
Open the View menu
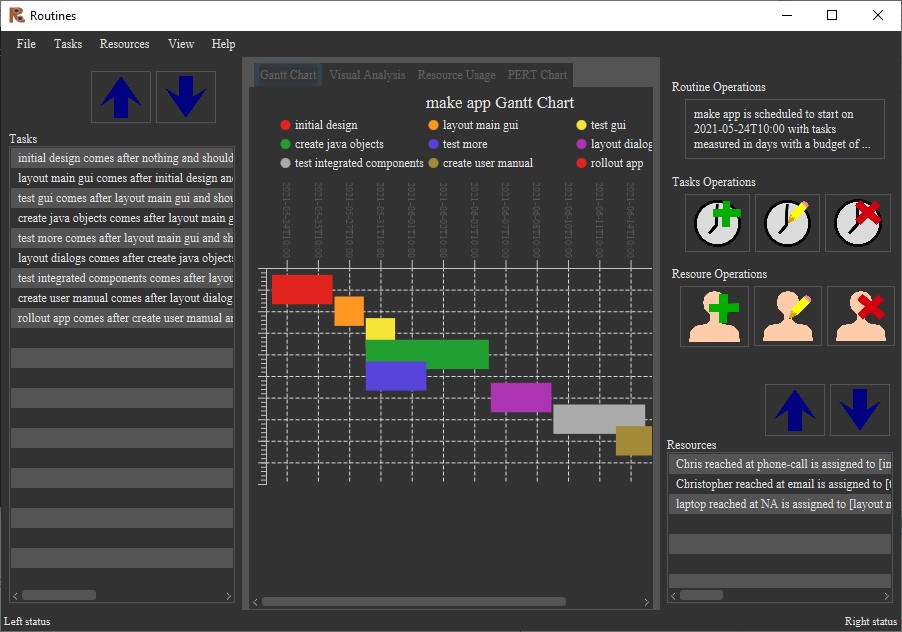[x=181, y=44]
